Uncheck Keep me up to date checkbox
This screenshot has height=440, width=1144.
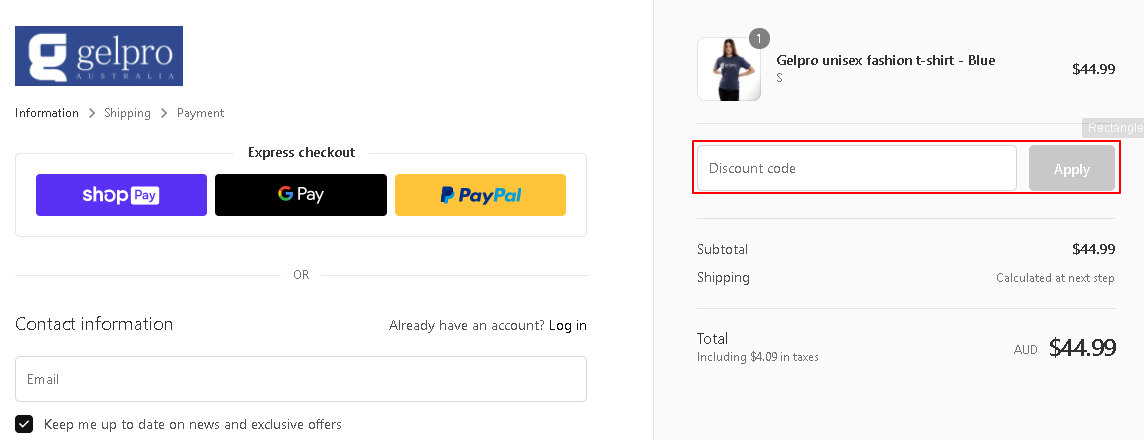coord(24,424)
